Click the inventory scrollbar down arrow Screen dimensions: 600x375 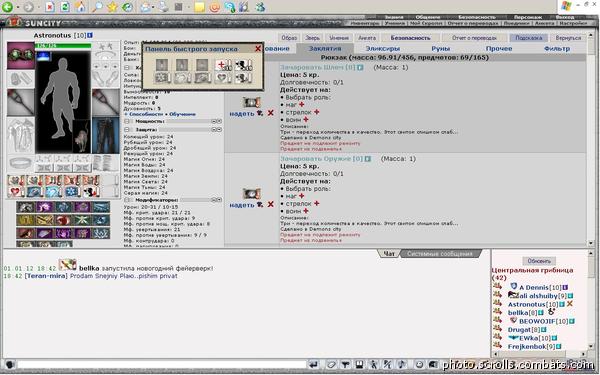click(x=591, y=243)
